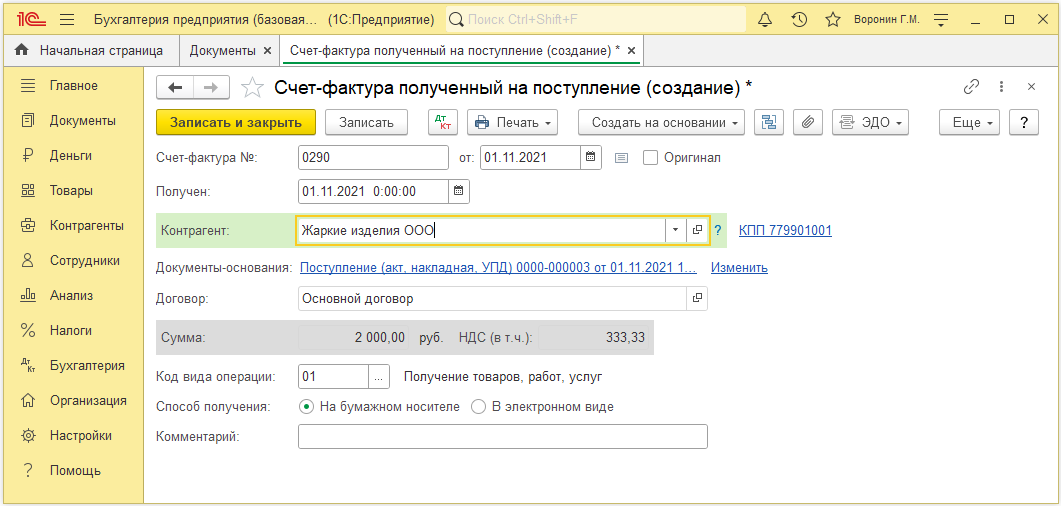Screen dimensions: 1061x506
Task: Expand the Контрагент field dropdown arrow
Action: (675, 230)
